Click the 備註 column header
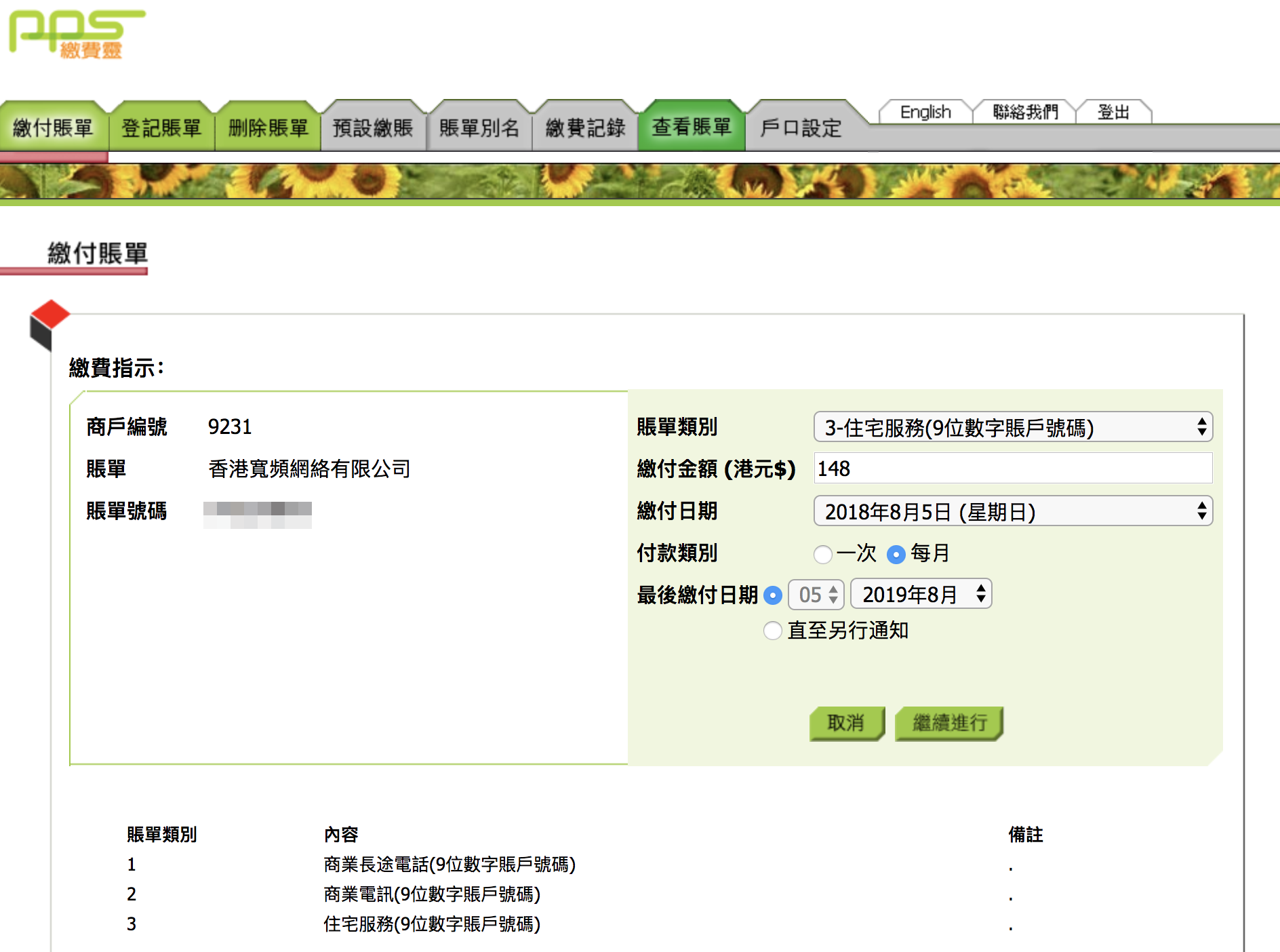 click(1026, 835)
